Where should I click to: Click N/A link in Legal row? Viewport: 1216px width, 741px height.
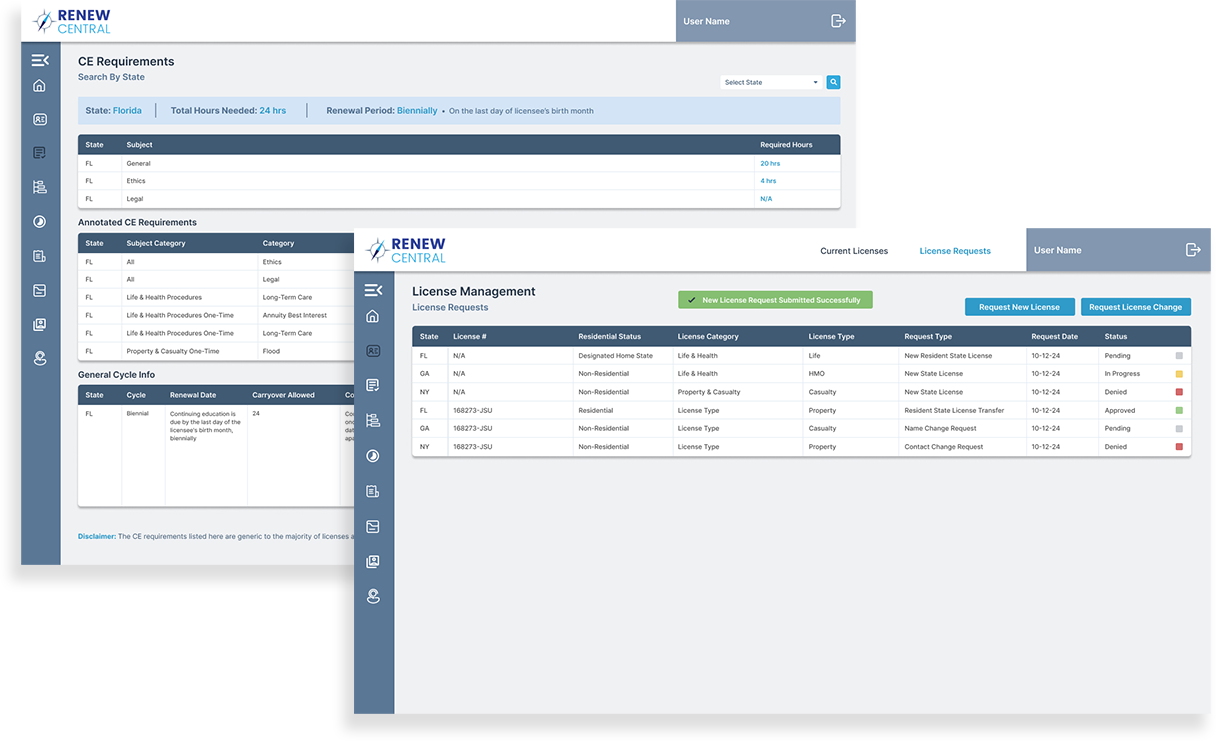(x=766, y=199)
